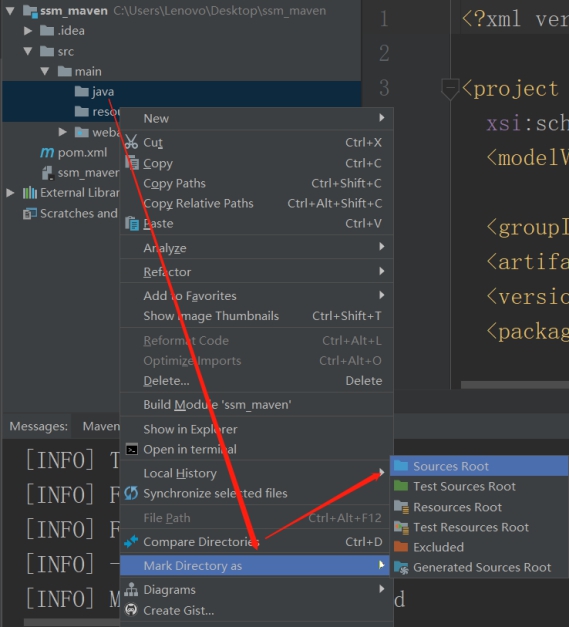Click the Synchronize selected files icon

[x=131, y=493]
